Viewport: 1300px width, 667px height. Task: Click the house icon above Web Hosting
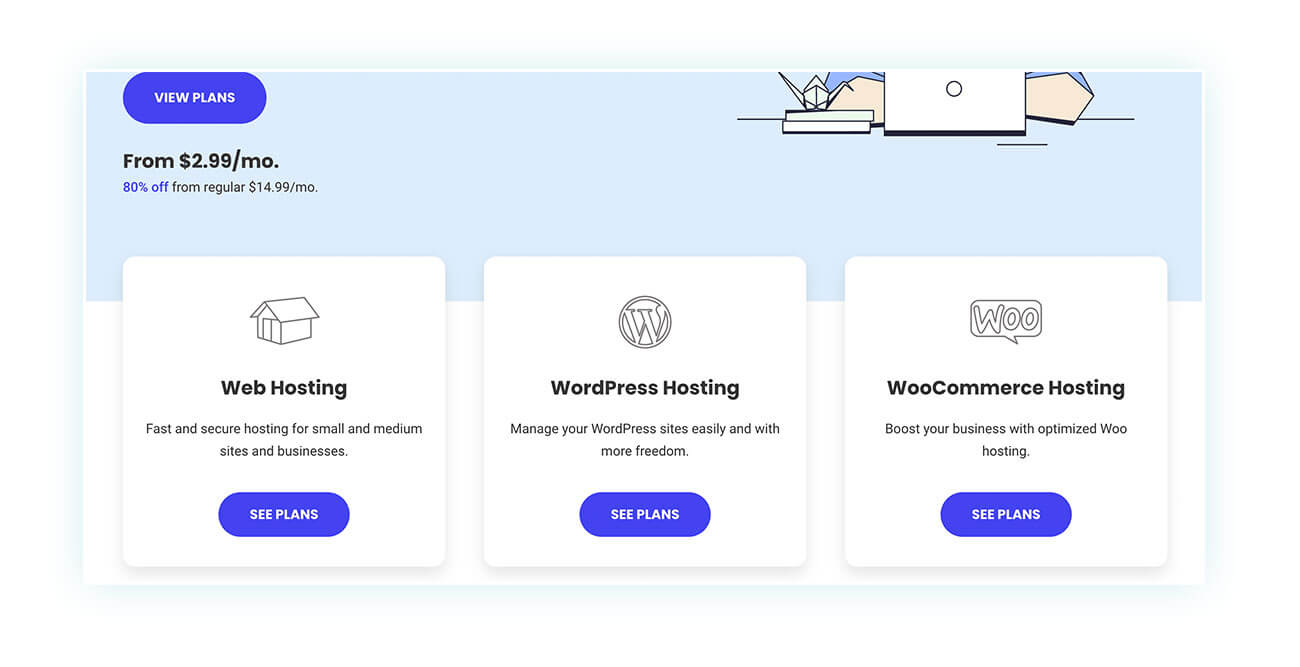tap(284, 321)
